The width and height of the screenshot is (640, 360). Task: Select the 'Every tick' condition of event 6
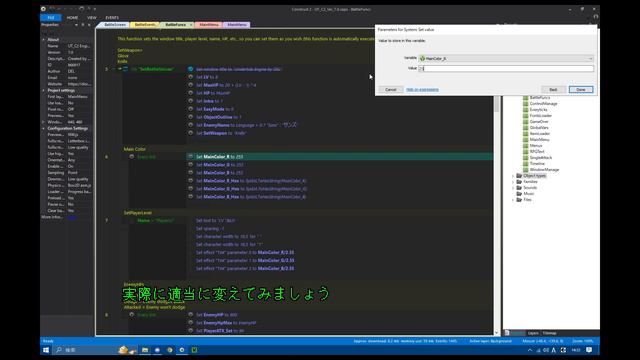point(146,157)
